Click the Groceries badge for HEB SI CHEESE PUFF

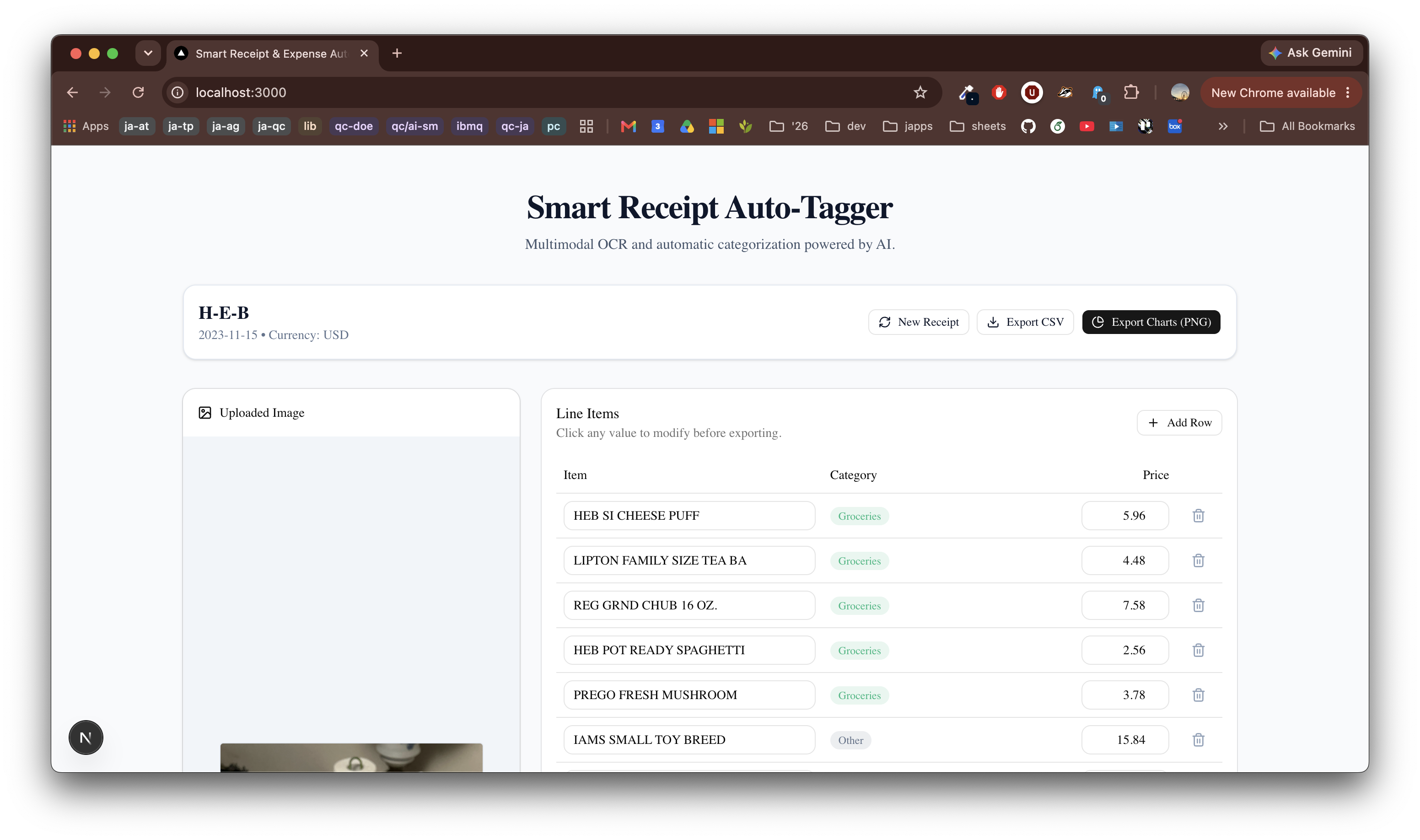pyautogui.click(x=859, y=516)
